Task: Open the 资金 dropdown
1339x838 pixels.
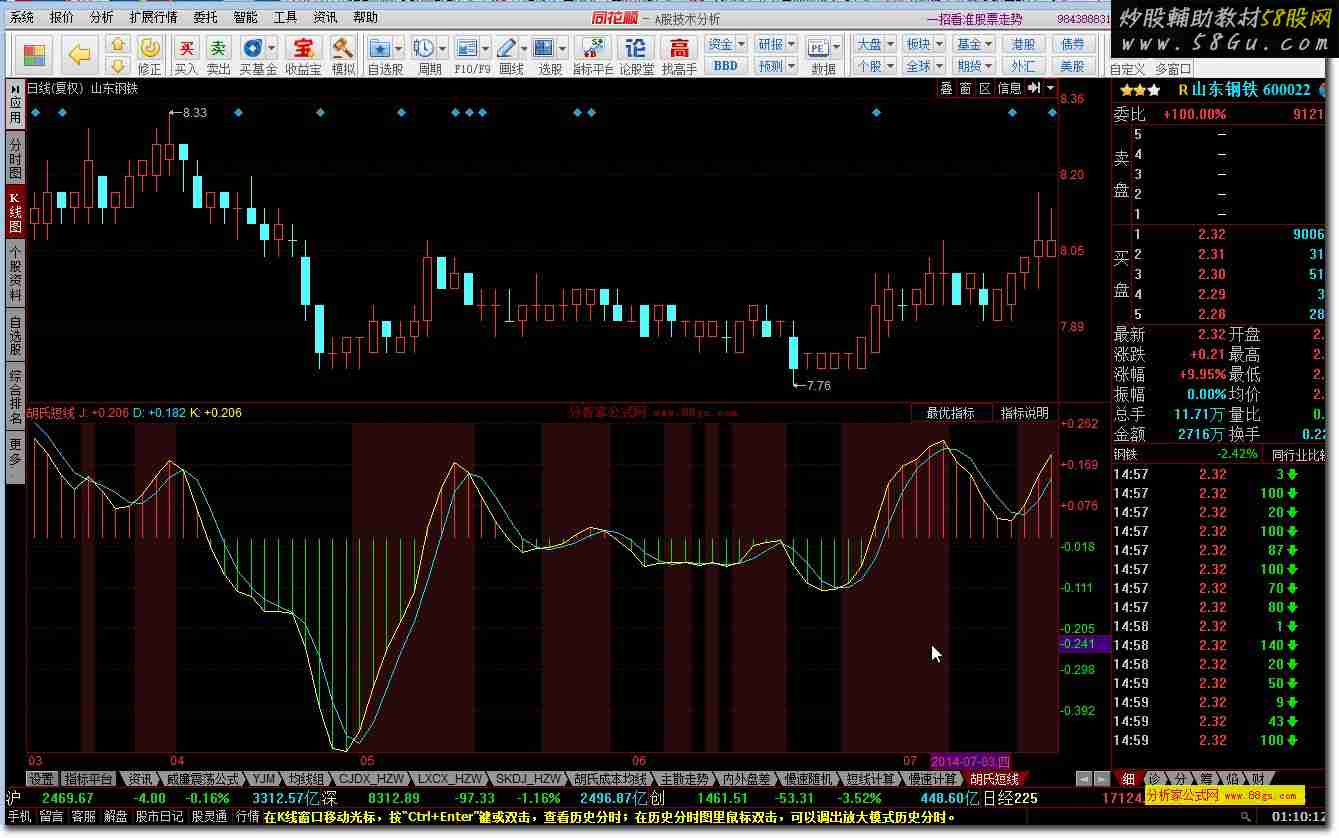Action: pos(725,44)
